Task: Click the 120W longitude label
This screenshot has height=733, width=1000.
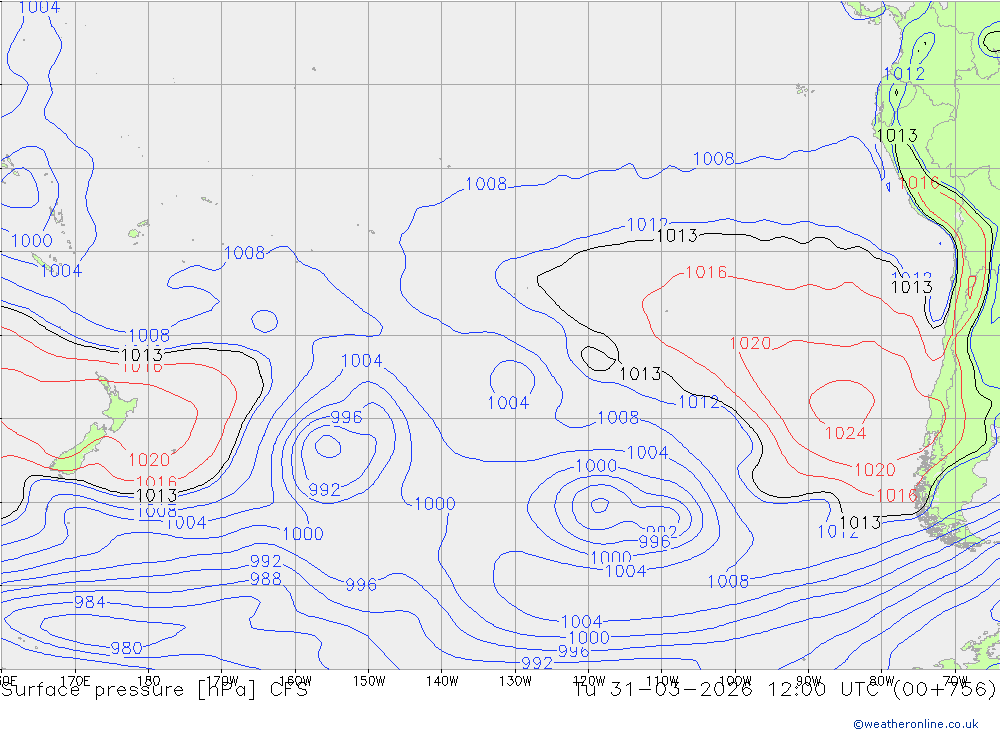Action: point(588,681)
